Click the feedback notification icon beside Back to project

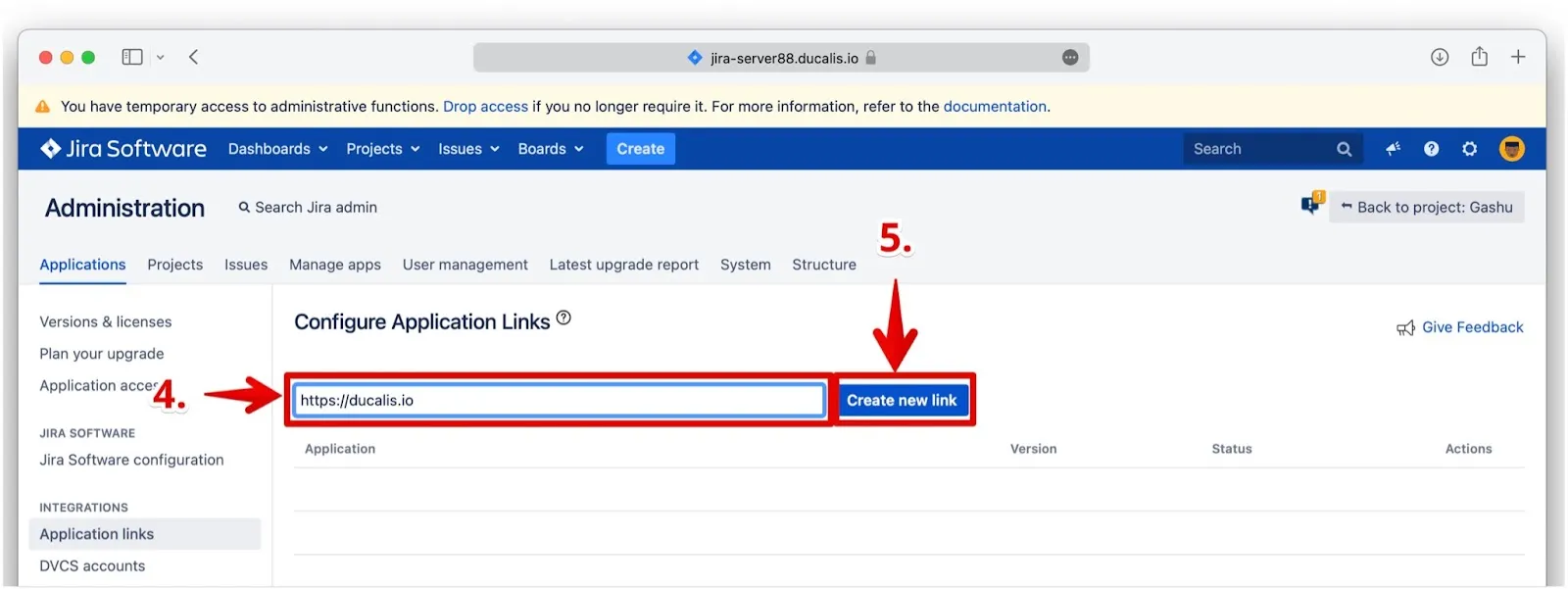coord(1311,205)
